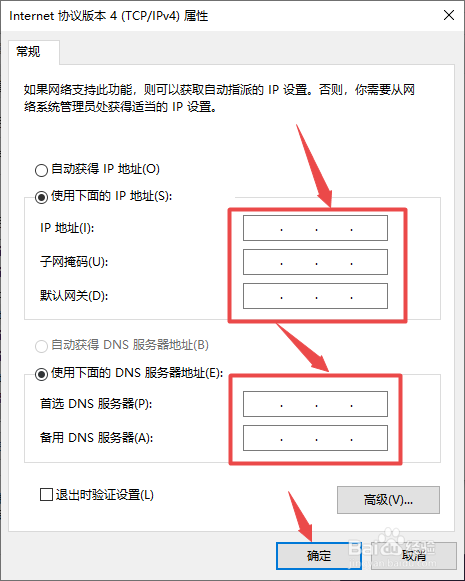This screenshot has height=581, width=465.
Task: Click first octet of 首选 DNS field
Action: tap(262, 404)
